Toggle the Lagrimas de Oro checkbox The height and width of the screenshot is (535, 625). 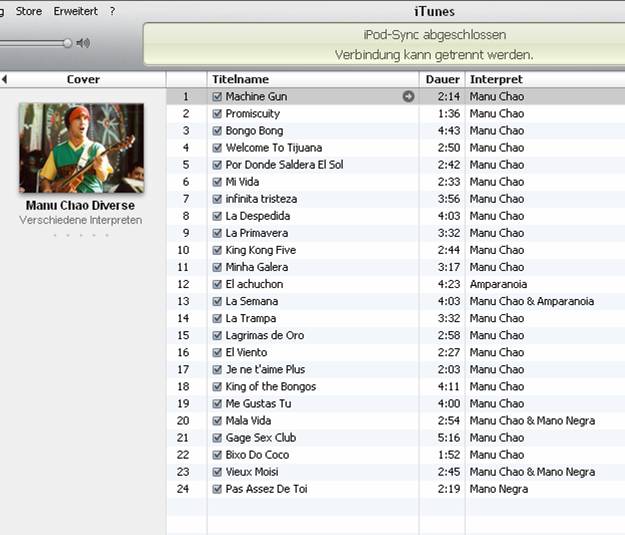coord(217,336)
